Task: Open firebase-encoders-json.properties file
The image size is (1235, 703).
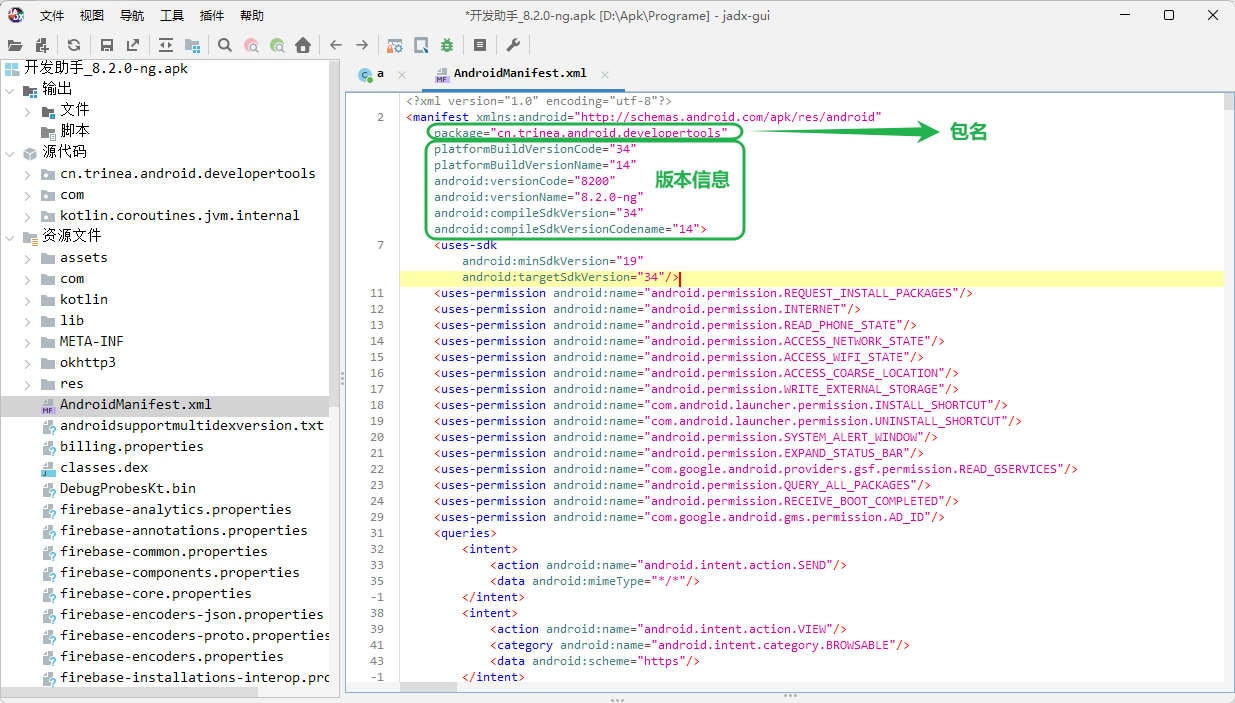Action: pyautogui.click(x=191, y=614)
